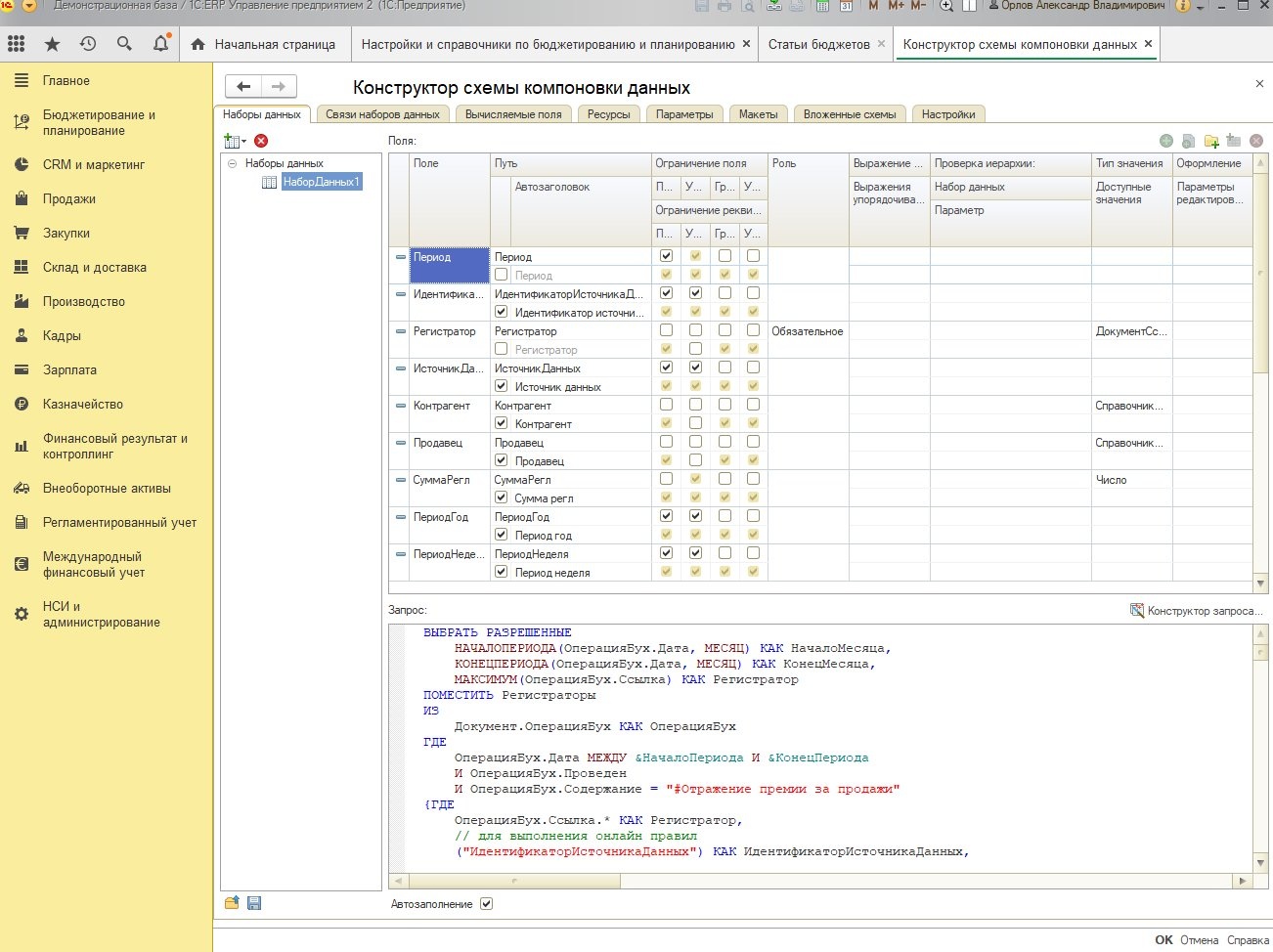This screenshot has width=1273, height=952.
Task: Collapse the Регистратор field row
Action: coord(400,331)
